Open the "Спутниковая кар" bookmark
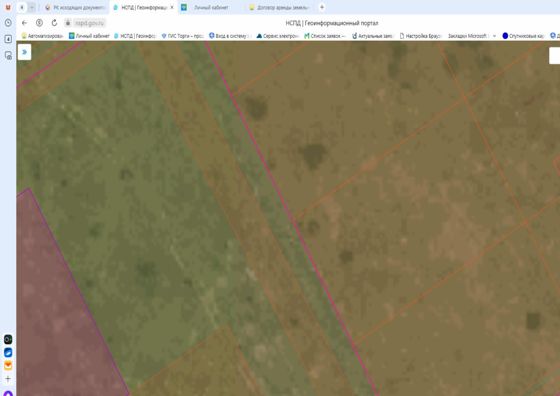 click(x=523, y=36)
